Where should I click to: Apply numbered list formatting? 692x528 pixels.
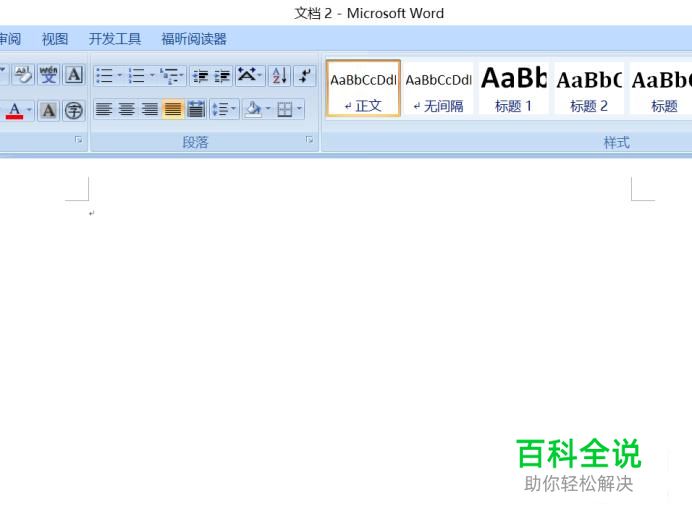[136, 75]
